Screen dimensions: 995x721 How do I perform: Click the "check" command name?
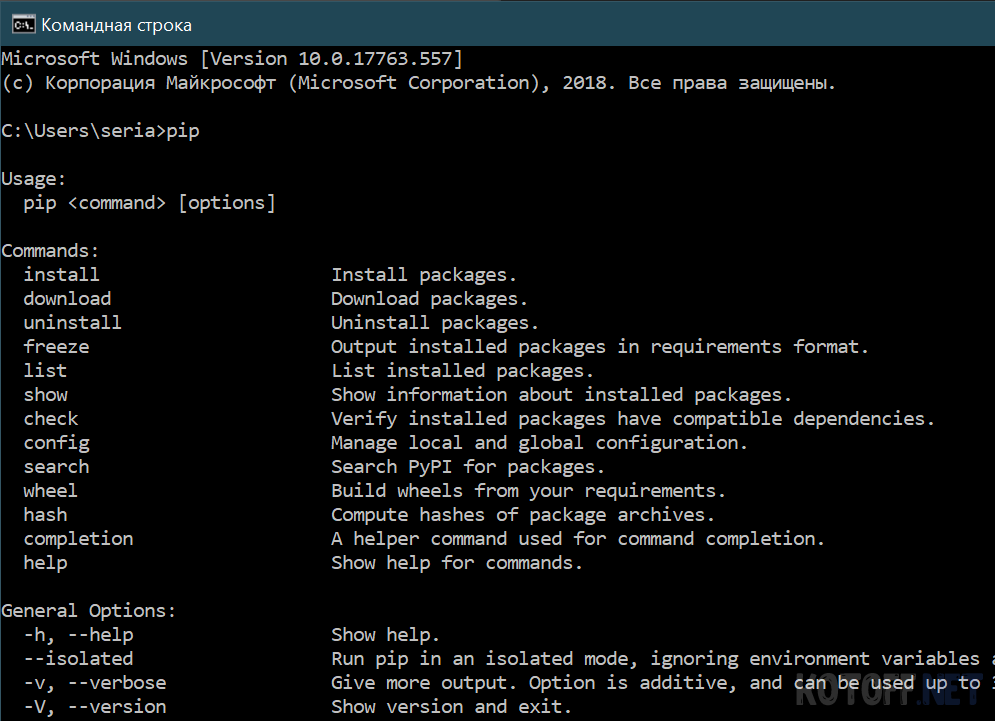50,419
